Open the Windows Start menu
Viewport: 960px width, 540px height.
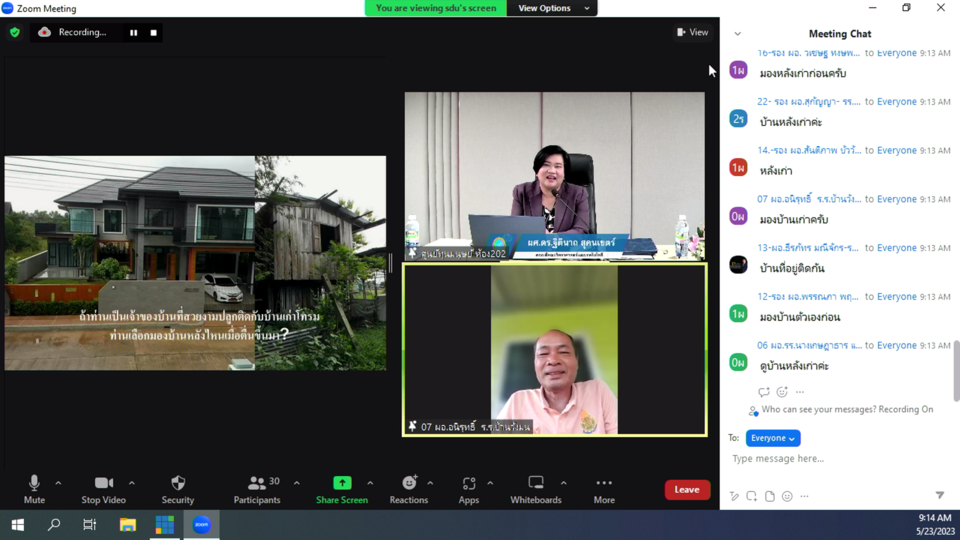18,525
